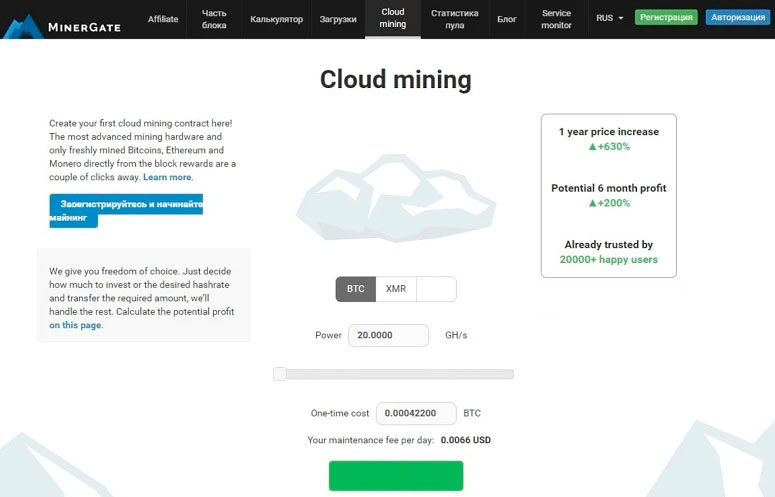
Task: Open the Блог menu item
Action: pos(507,19)
